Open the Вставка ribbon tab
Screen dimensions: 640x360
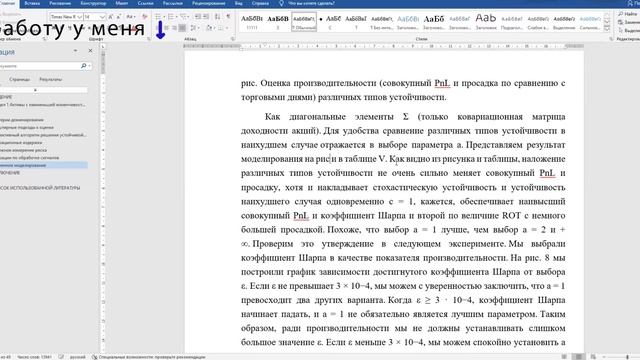click(x=32, y=3)
